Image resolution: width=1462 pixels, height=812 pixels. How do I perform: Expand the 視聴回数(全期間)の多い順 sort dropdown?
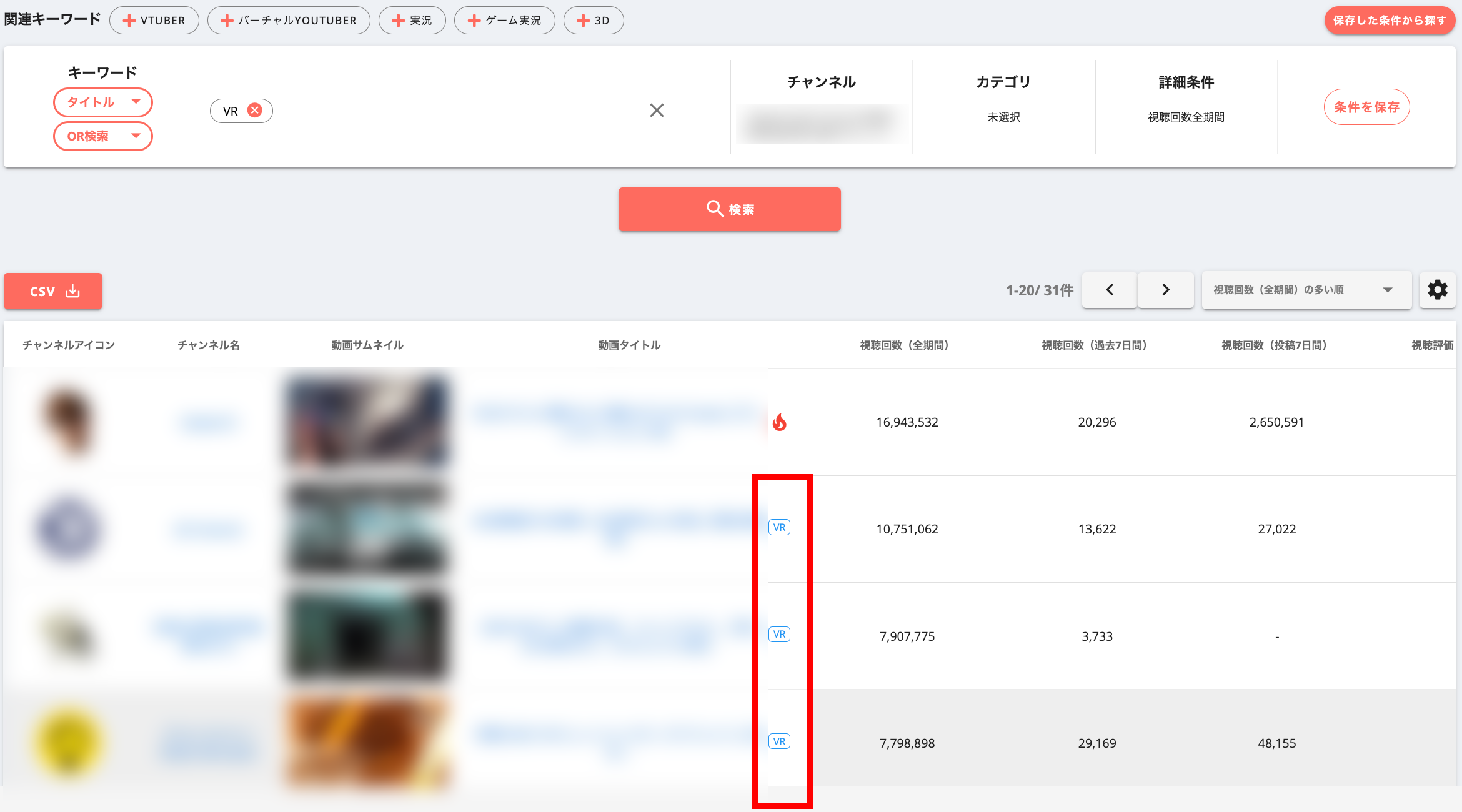1306,290
